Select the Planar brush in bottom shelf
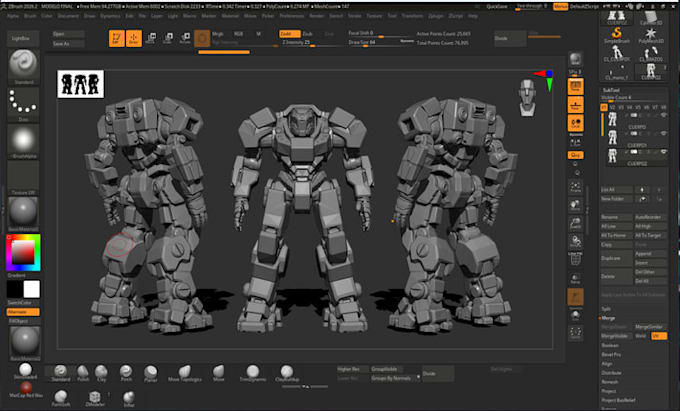The height and width of the screenshot is (411, 680). (150, 373)
